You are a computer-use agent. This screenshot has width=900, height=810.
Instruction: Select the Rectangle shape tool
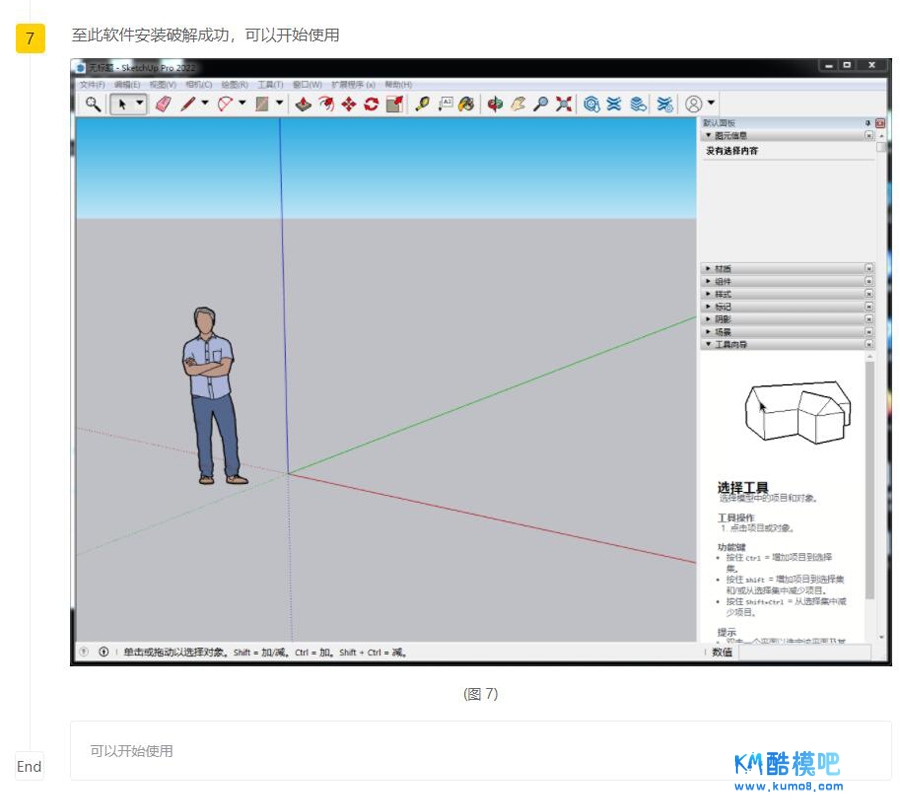pyautogui.click(x=262, y=104)
